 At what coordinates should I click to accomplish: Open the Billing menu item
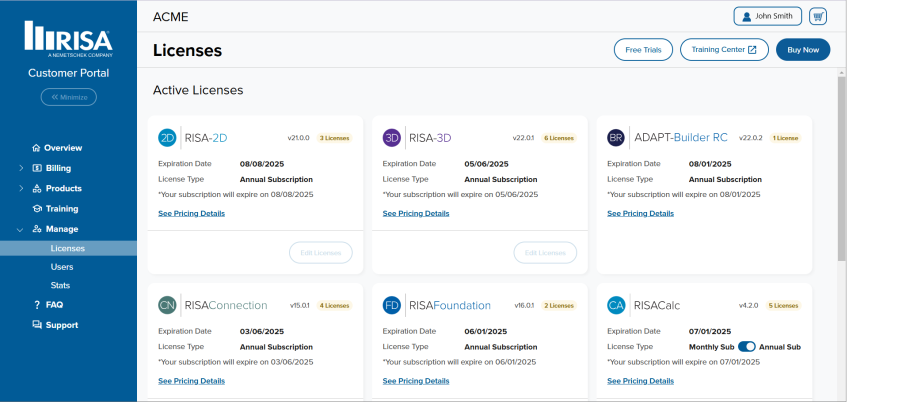point(58,168)
